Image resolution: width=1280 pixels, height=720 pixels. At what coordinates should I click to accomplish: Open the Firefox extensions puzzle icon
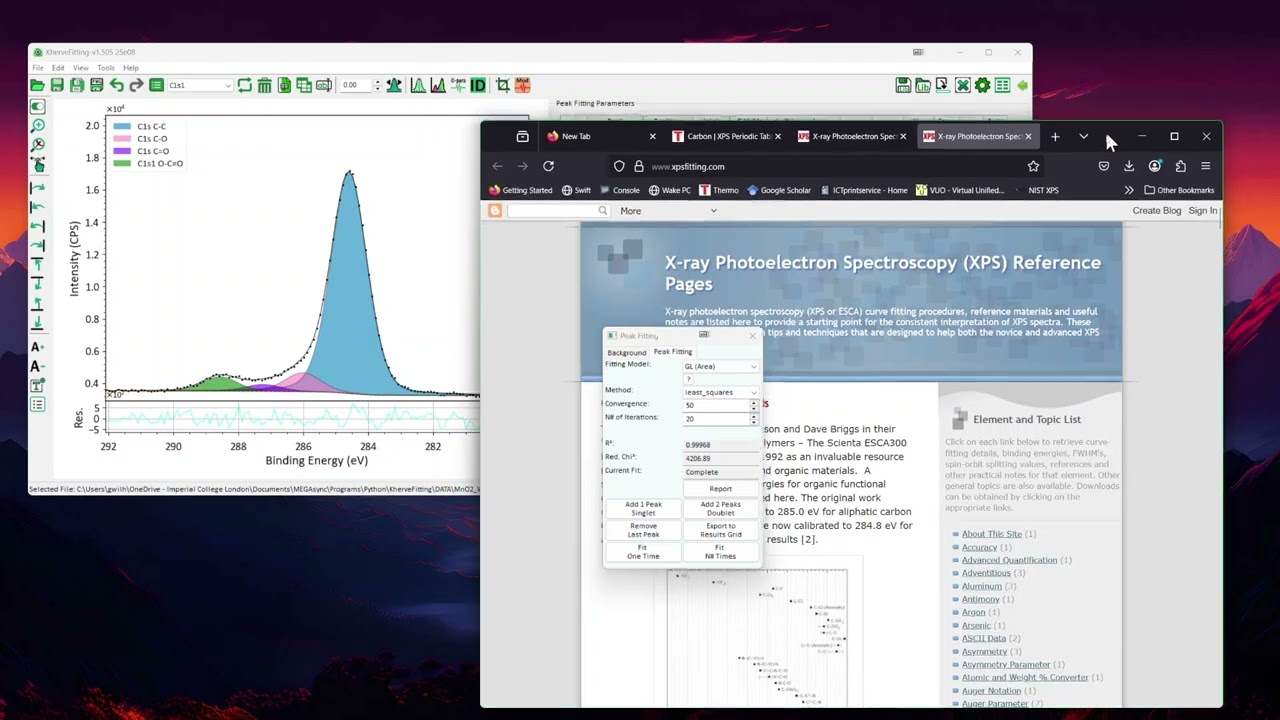point(1180,167)
